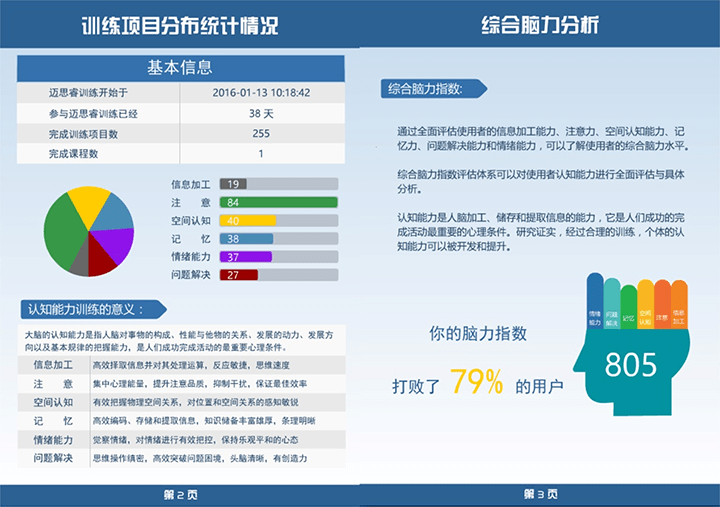Click the 基本信息 table header
720x507 pixels.
pyautogui.click(x=180, y=68)
